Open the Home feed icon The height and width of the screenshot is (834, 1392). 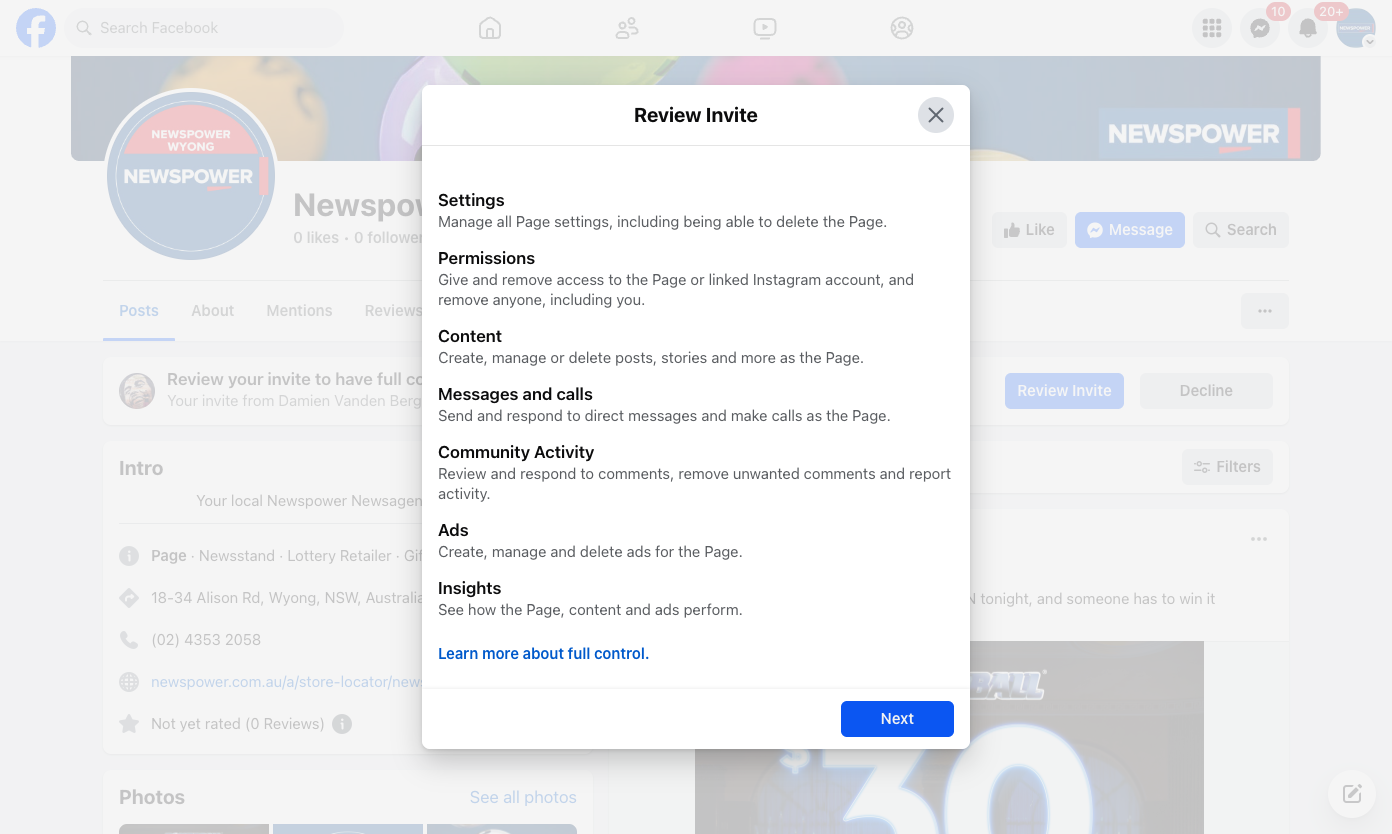[490, 28]
